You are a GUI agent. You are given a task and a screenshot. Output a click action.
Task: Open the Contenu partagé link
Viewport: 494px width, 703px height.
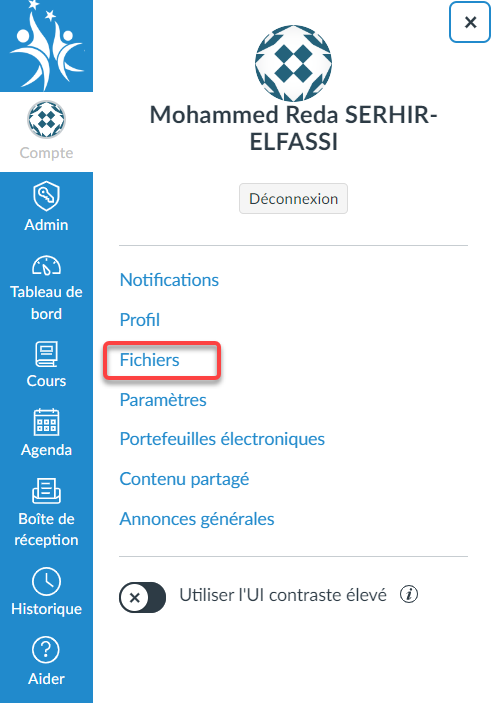tap(184, 479)
